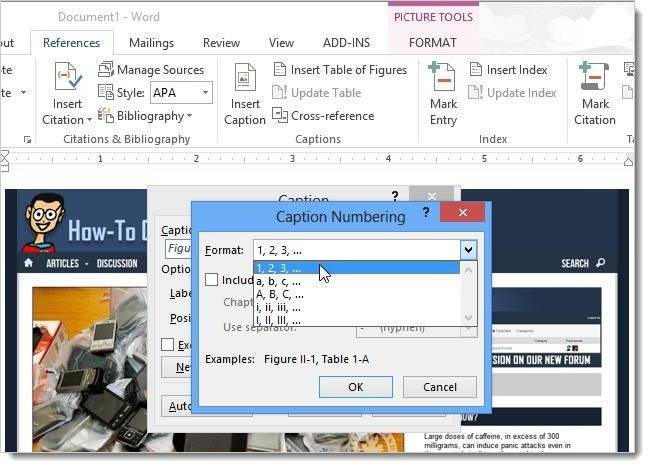Click the Insert Citation icon

(x=68, y=77)
